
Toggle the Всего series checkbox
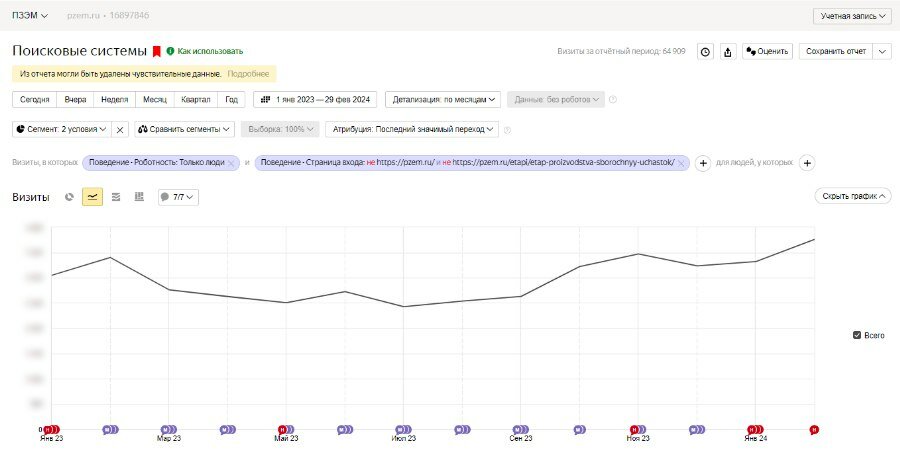[857, 335]
